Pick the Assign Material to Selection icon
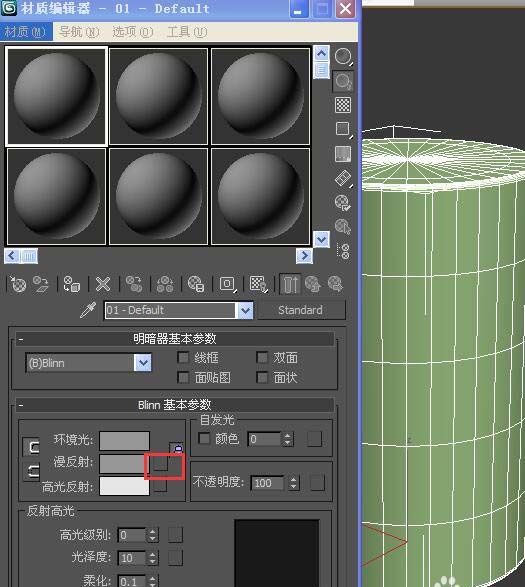Image resolution: width=525 pixels, height=587 pixels. click(x=72, y=284)
